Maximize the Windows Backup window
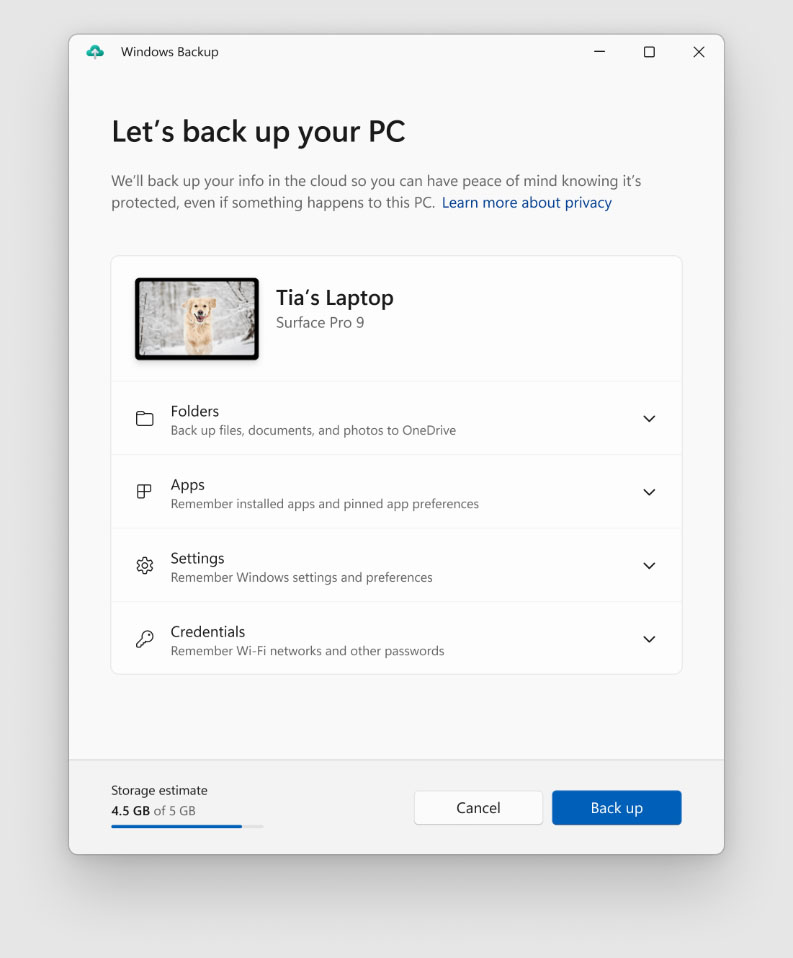793x958 pixels. coord(649,52)
